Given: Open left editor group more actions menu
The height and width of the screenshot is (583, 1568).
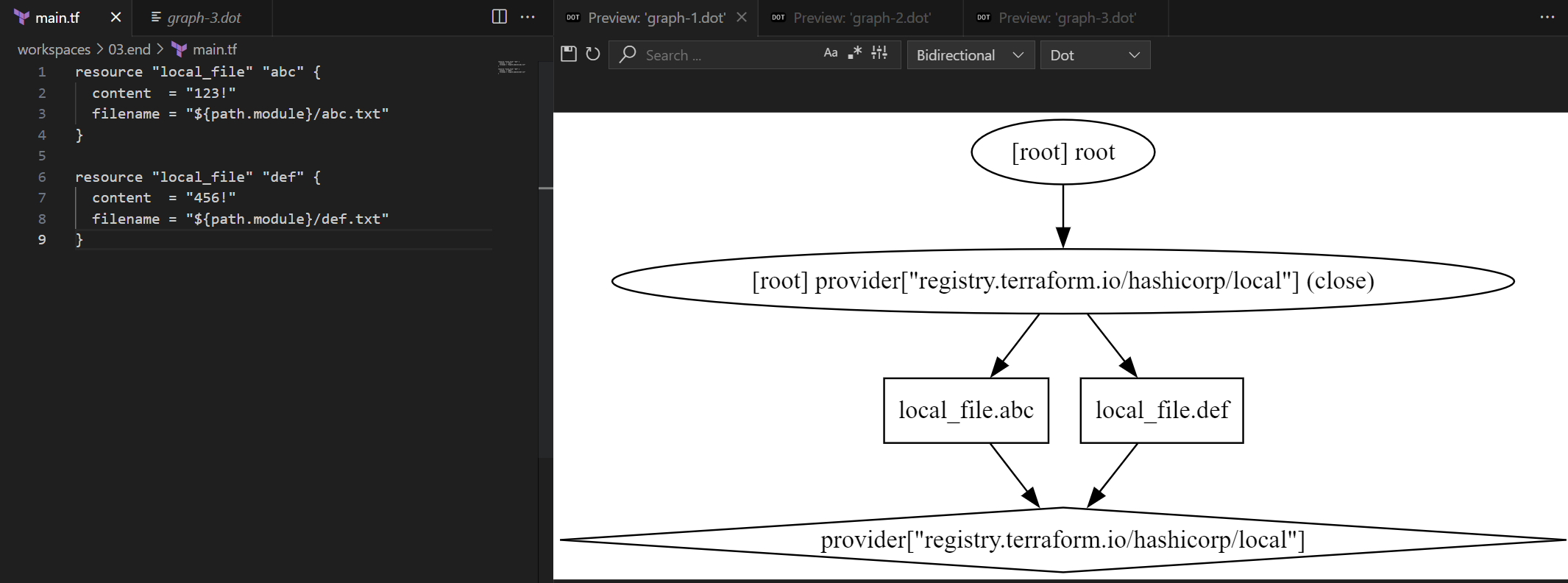Looking at the screenshot, I should point(528,17).
